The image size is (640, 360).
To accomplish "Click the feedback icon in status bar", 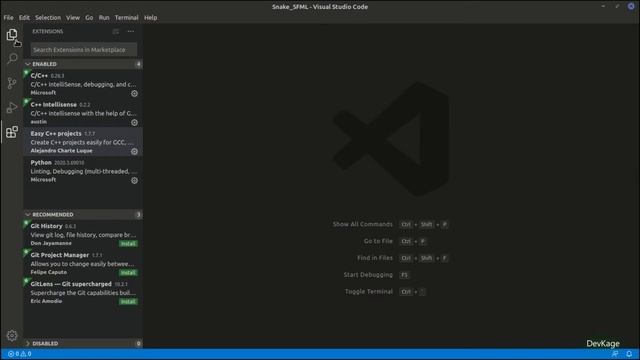I will point(615,354).
